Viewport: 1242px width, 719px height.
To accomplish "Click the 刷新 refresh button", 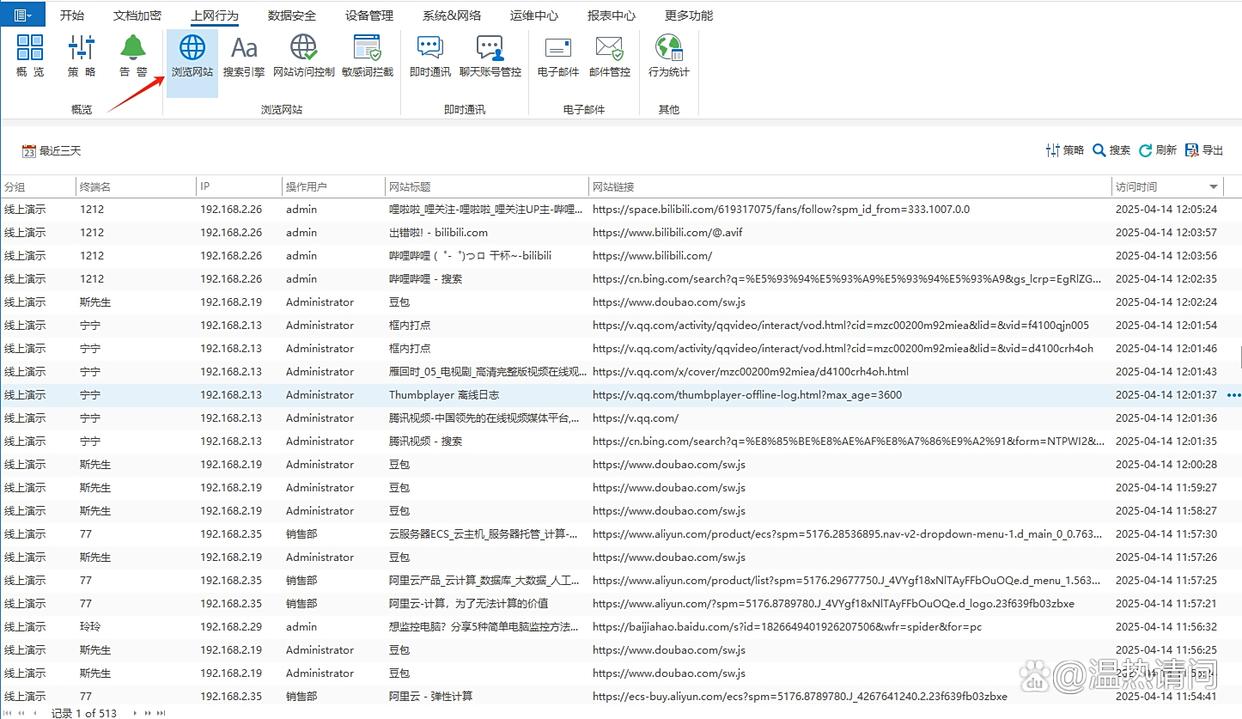I will pos(1158,150).
